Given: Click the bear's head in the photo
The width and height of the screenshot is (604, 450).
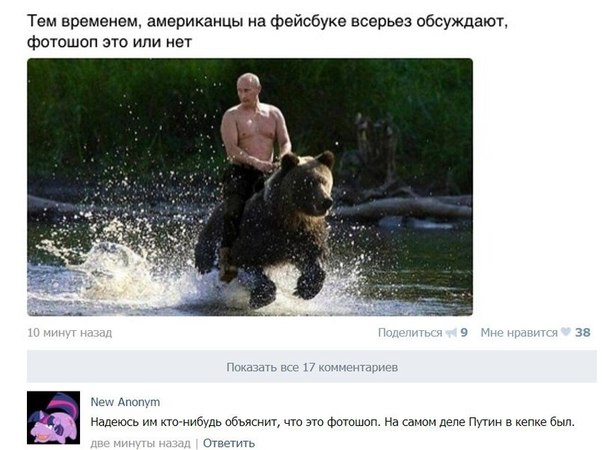Looking at the screenshot, I should pos(308,183).
